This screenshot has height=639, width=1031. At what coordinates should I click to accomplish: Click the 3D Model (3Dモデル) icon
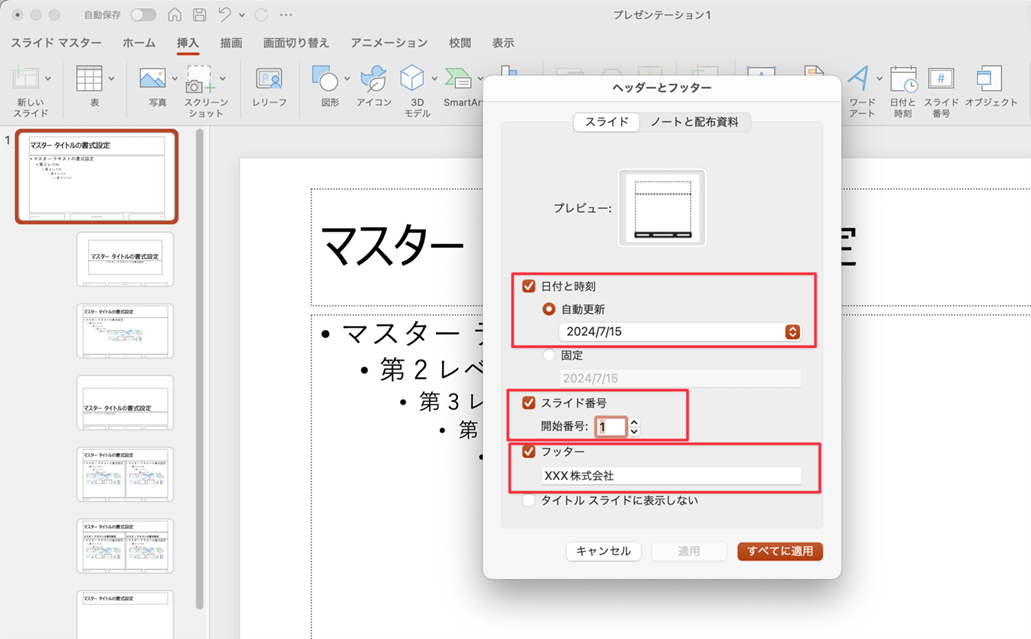coord(412,78)
